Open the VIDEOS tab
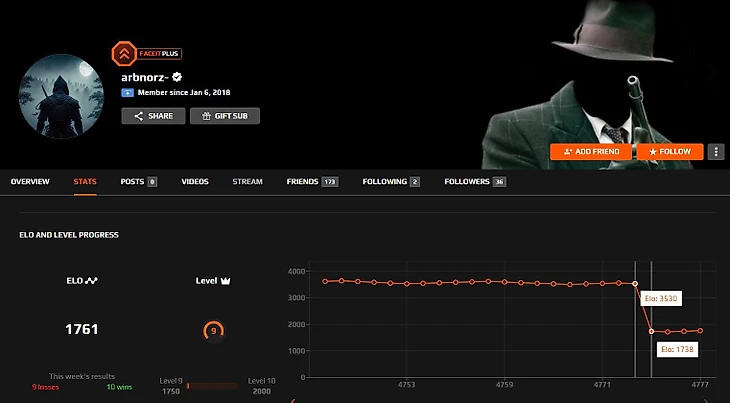 (x=195, y=181)
